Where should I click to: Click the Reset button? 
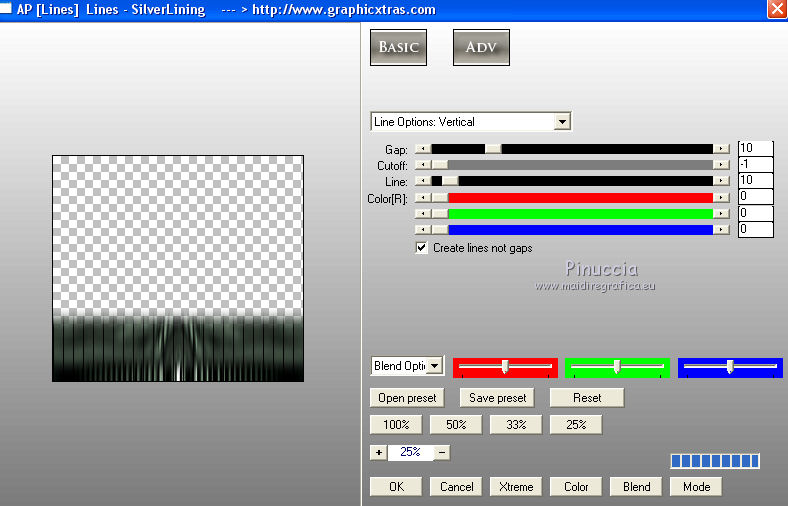[x=587, y=398]
